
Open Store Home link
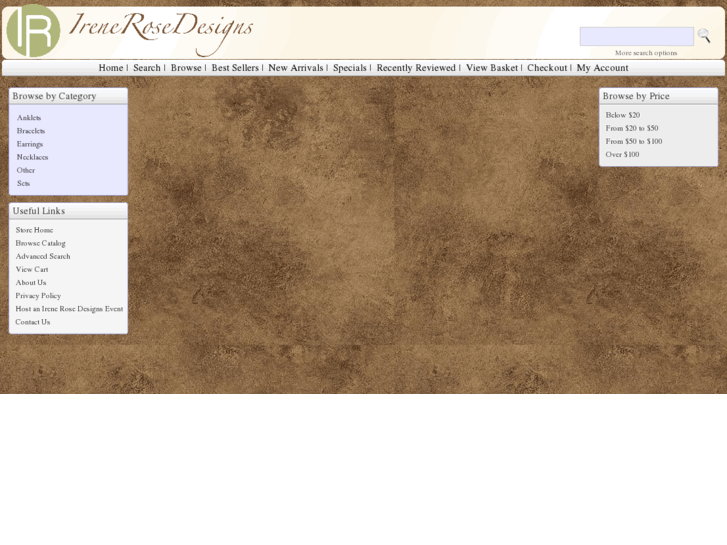(34, 230)
